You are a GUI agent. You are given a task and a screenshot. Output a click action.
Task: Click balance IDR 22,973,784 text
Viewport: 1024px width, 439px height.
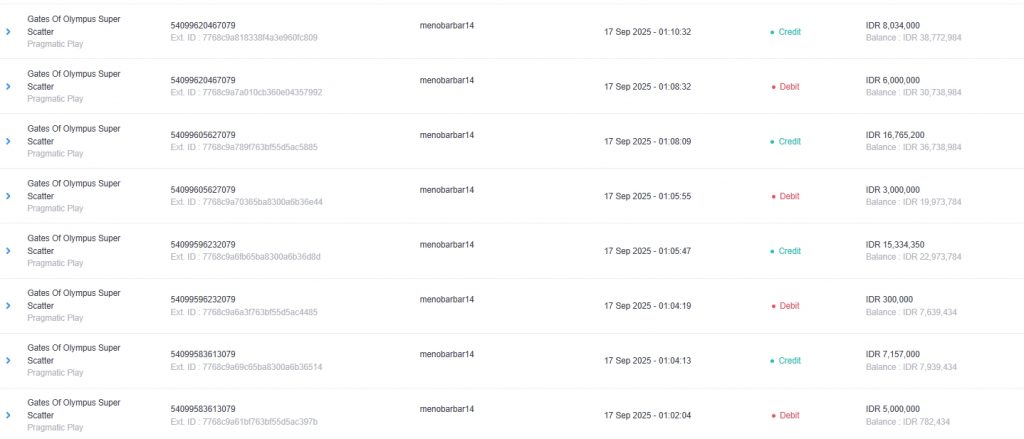point(914,257)
